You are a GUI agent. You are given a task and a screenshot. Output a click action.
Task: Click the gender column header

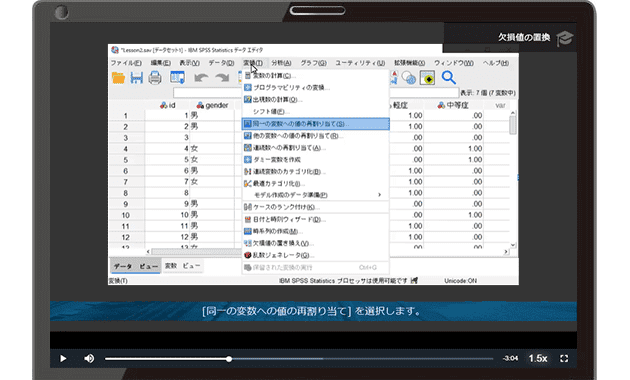[x=212, y=105]
